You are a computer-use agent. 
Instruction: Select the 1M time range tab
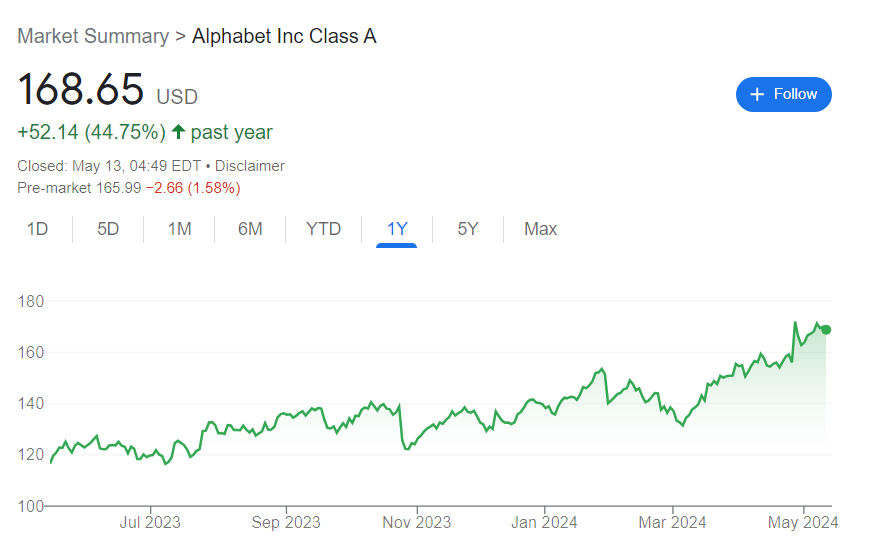click(x=179, y=229)
